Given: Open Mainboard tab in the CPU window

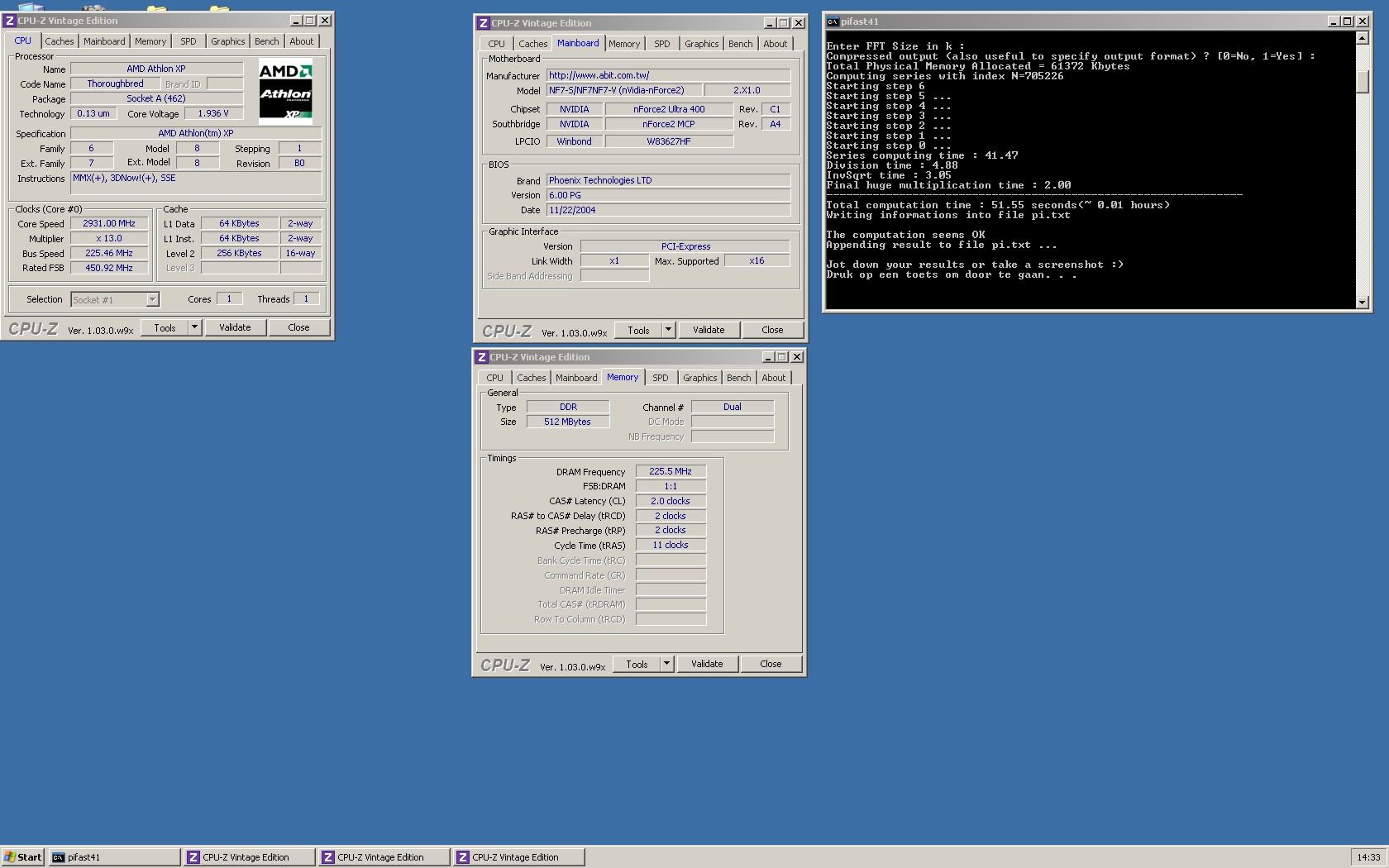Looking at the screenshot, I should click(x=104, y=41).
